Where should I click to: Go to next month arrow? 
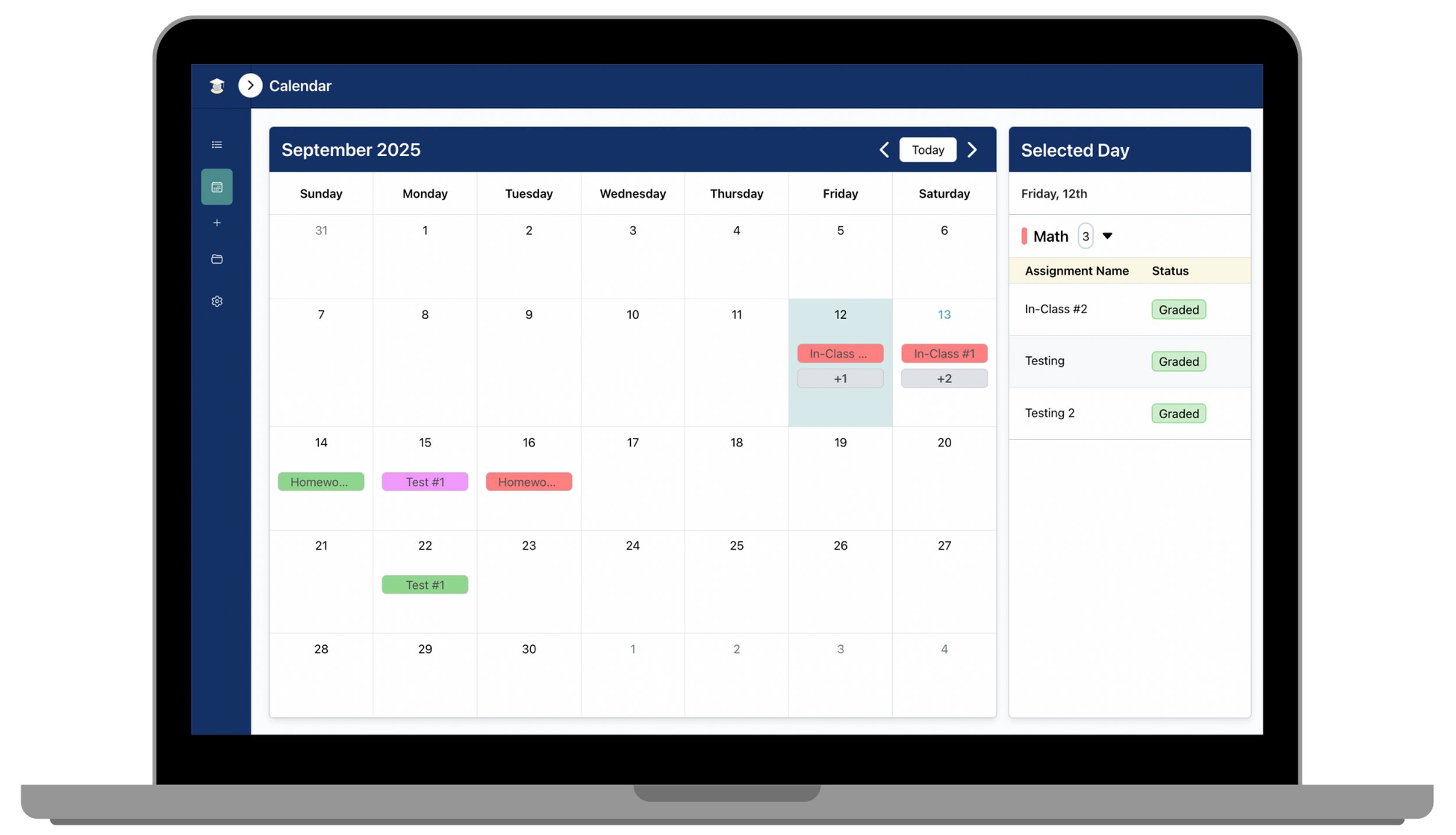[x=971, y=150]
